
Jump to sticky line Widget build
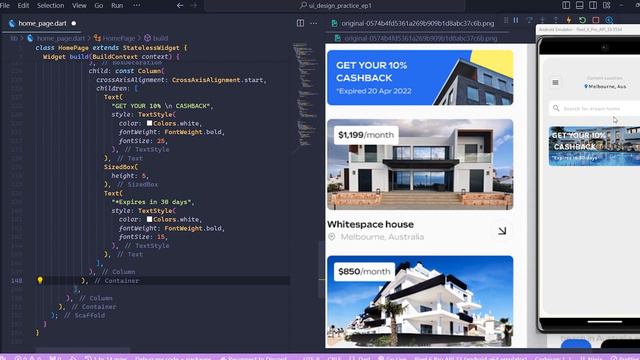(x=111, y=56)
